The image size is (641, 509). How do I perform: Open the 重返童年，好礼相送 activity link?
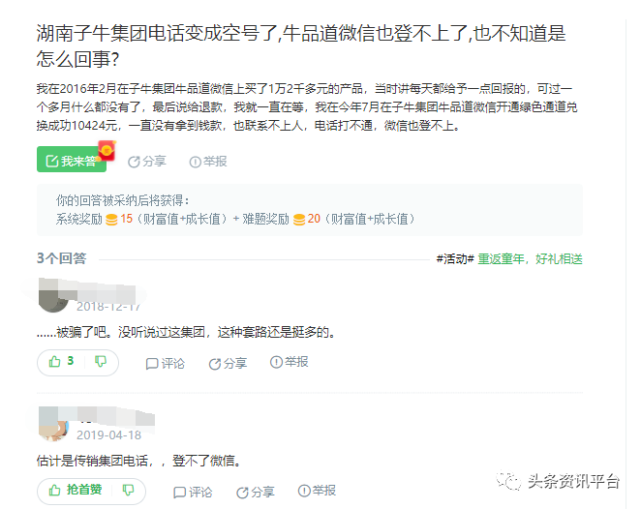click(x=530, y=259)
